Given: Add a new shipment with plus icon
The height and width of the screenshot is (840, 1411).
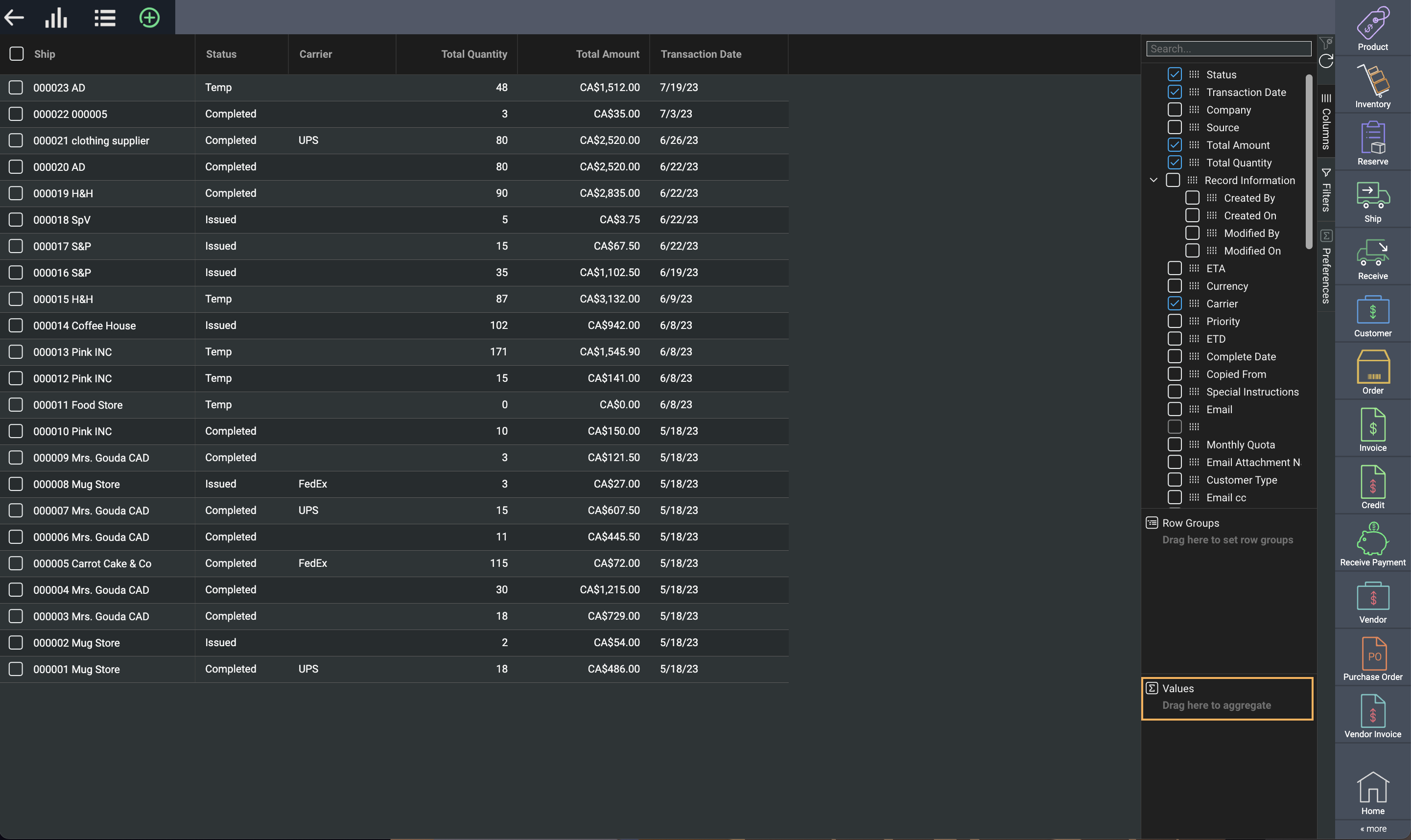Looking at the screenshot, I should point(149,18).
